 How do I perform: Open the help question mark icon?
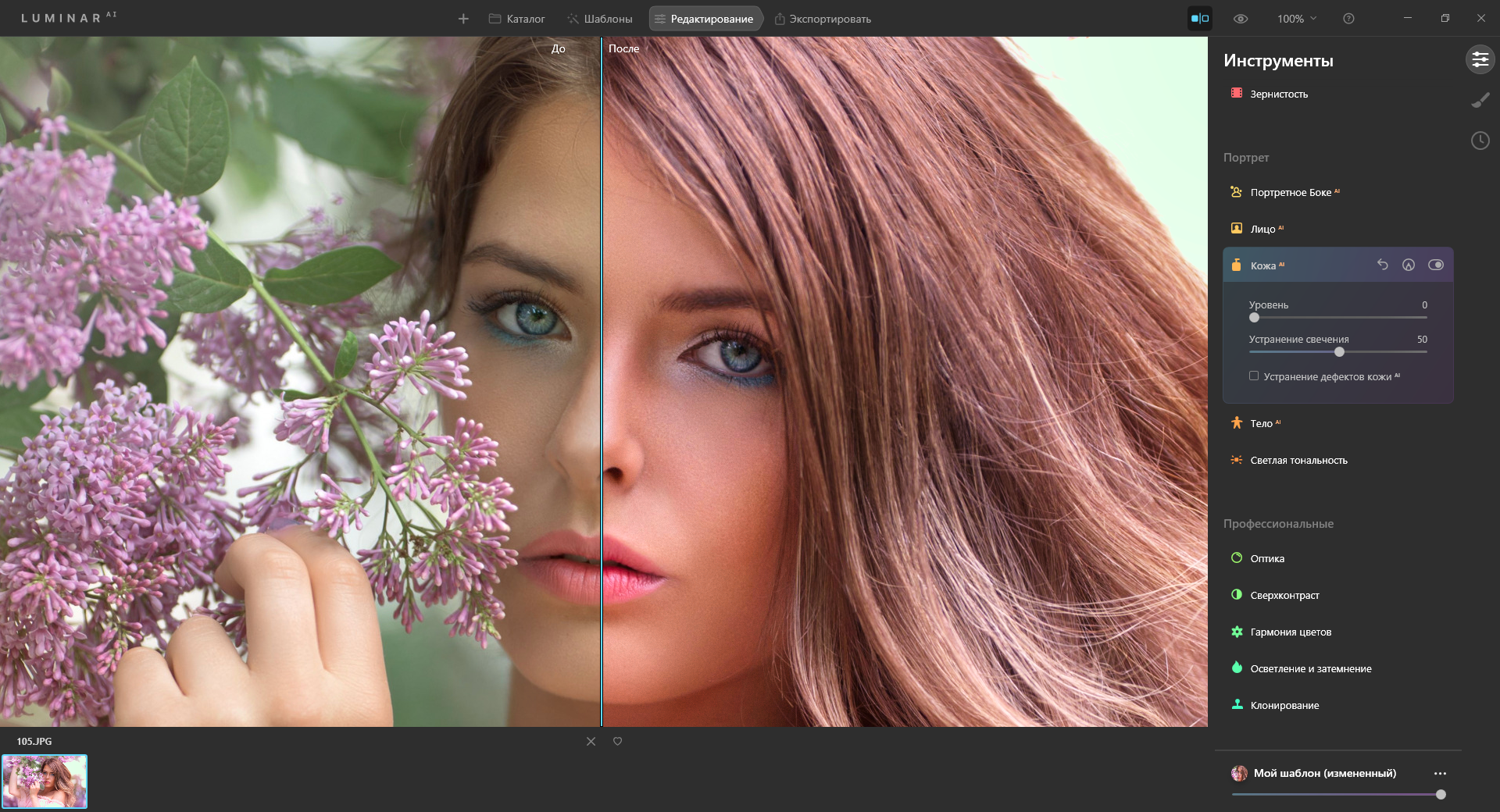1348,19
